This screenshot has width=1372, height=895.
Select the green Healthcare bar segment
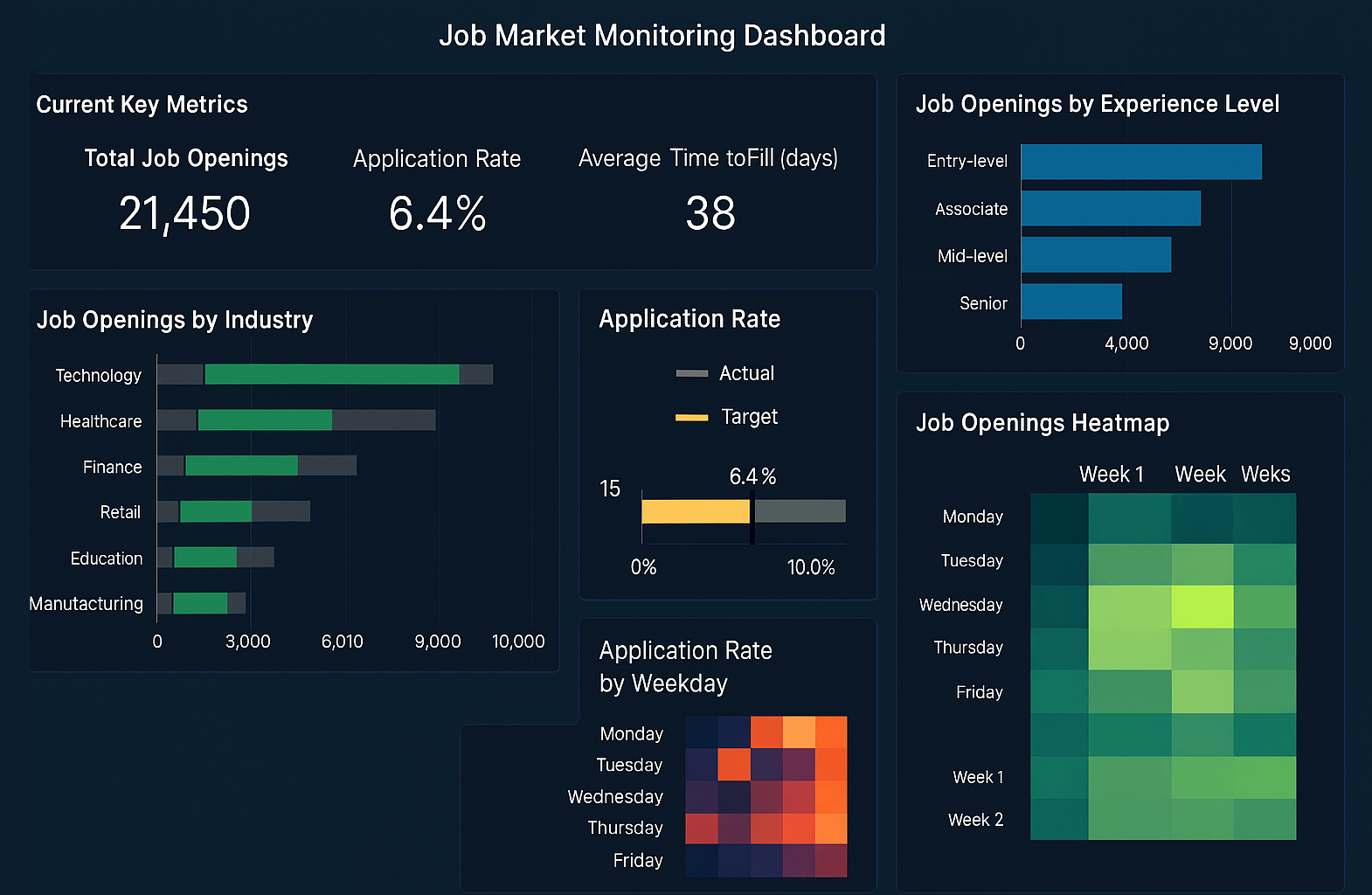click(x=265, y=420)
